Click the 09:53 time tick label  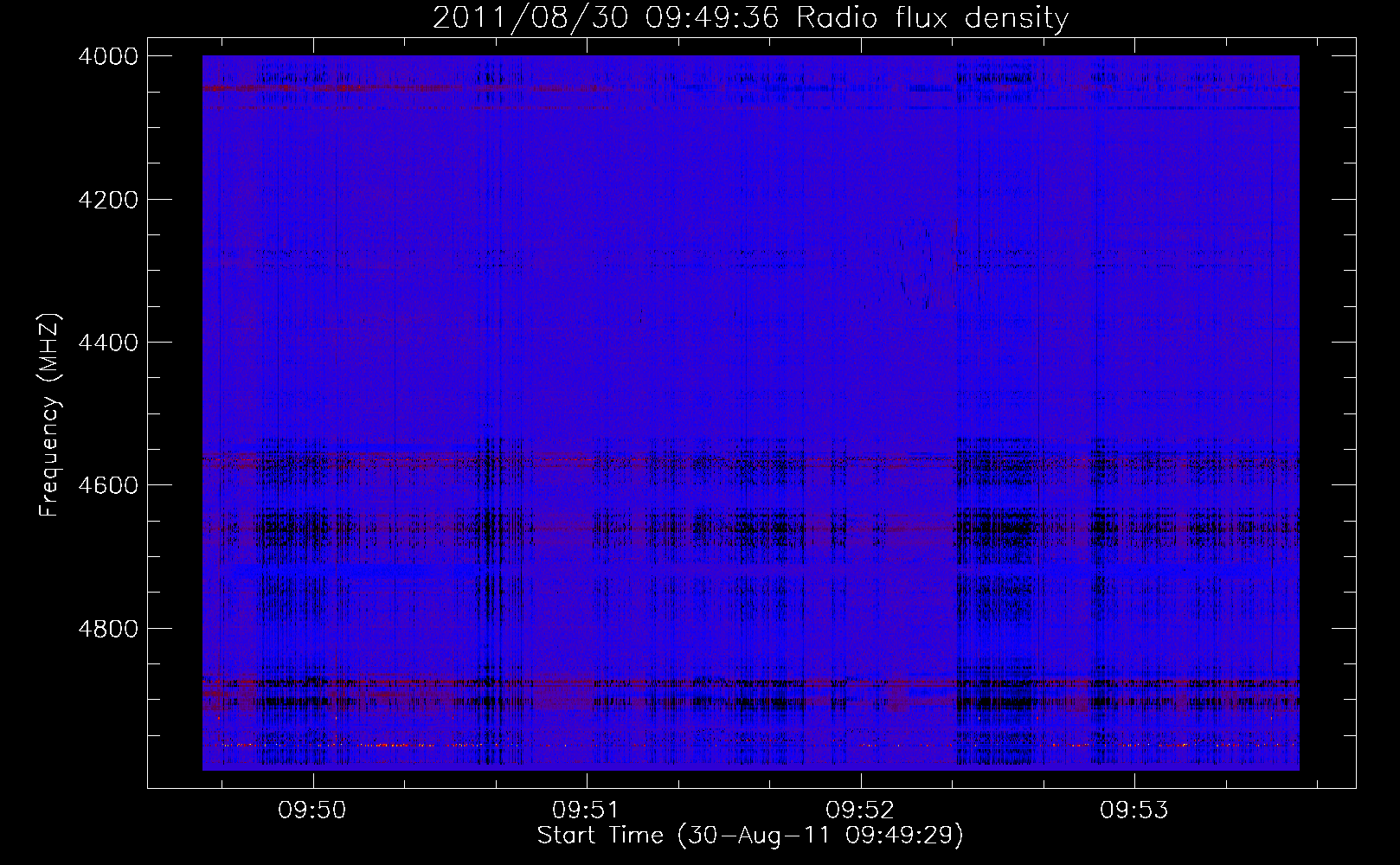[x=1133, y=811]
